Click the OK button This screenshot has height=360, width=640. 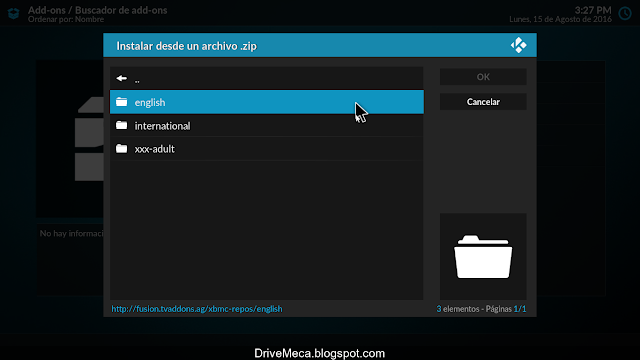pos(483,77)
